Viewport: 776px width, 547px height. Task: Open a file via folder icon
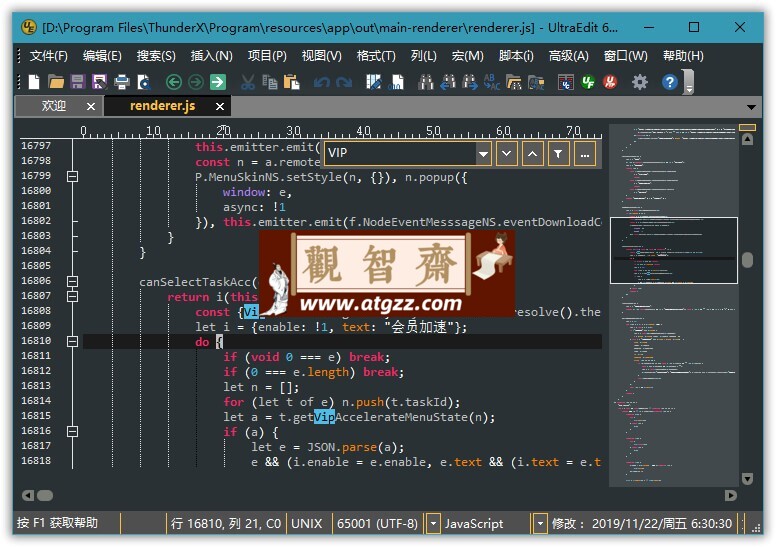[56, 82]
